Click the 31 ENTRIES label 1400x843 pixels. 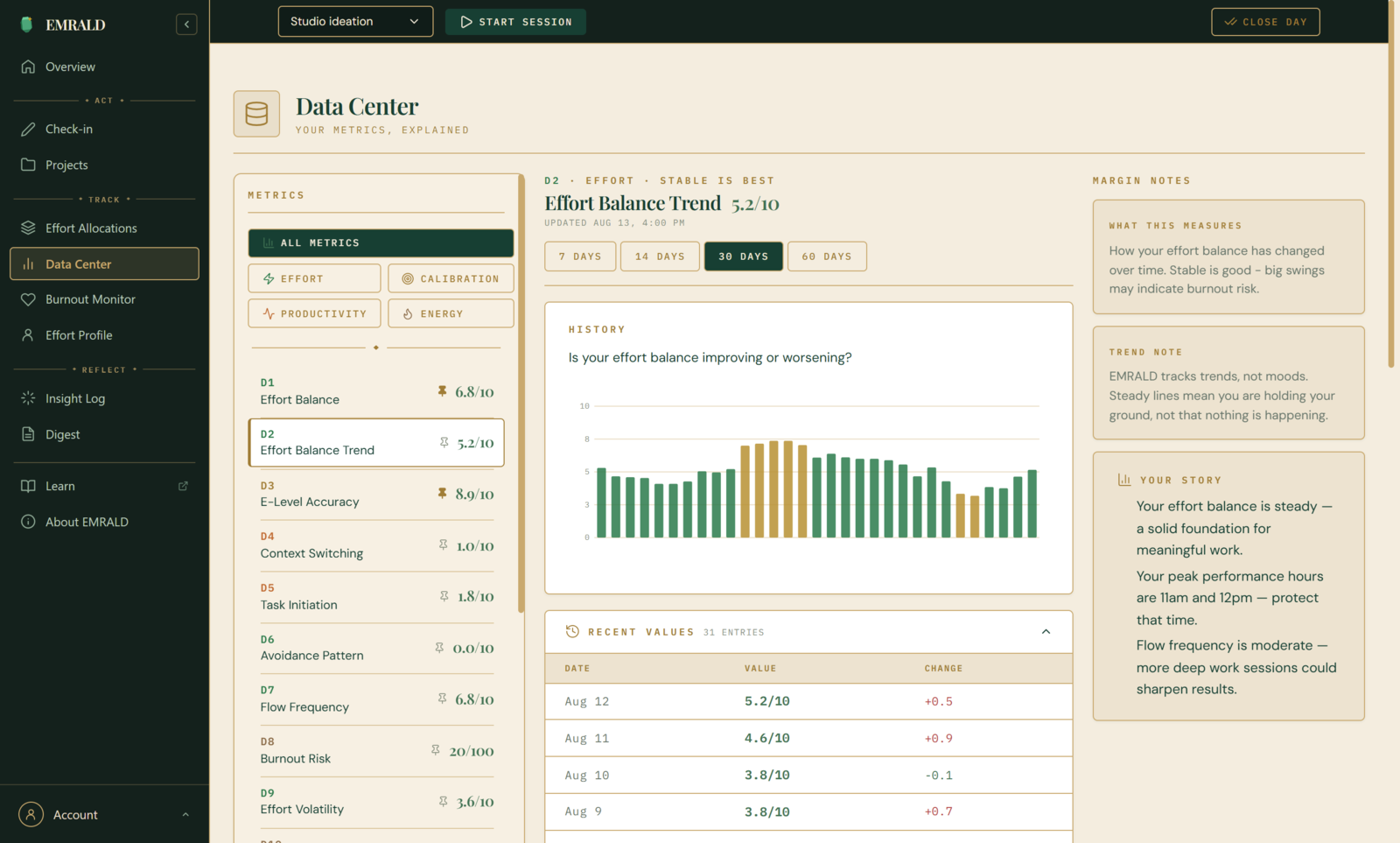(x=733, y=632)
